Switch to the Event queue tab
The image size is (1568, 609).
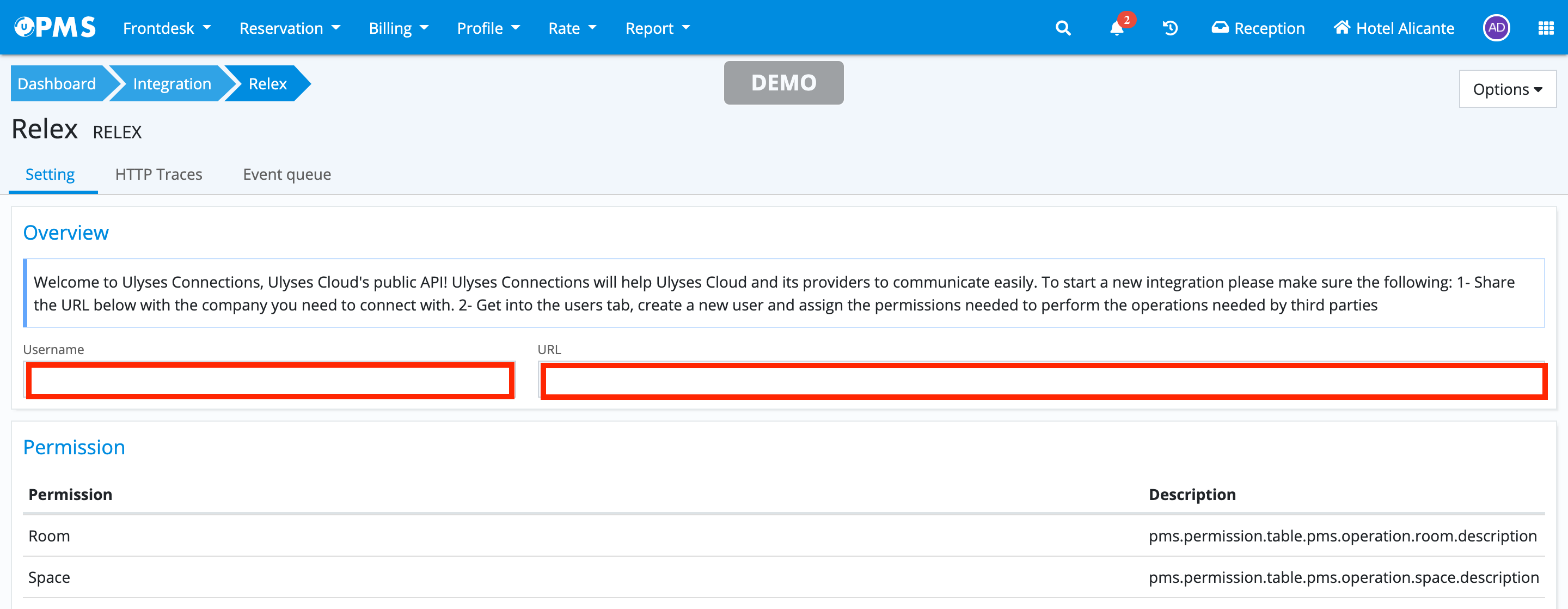coord(287,174)
